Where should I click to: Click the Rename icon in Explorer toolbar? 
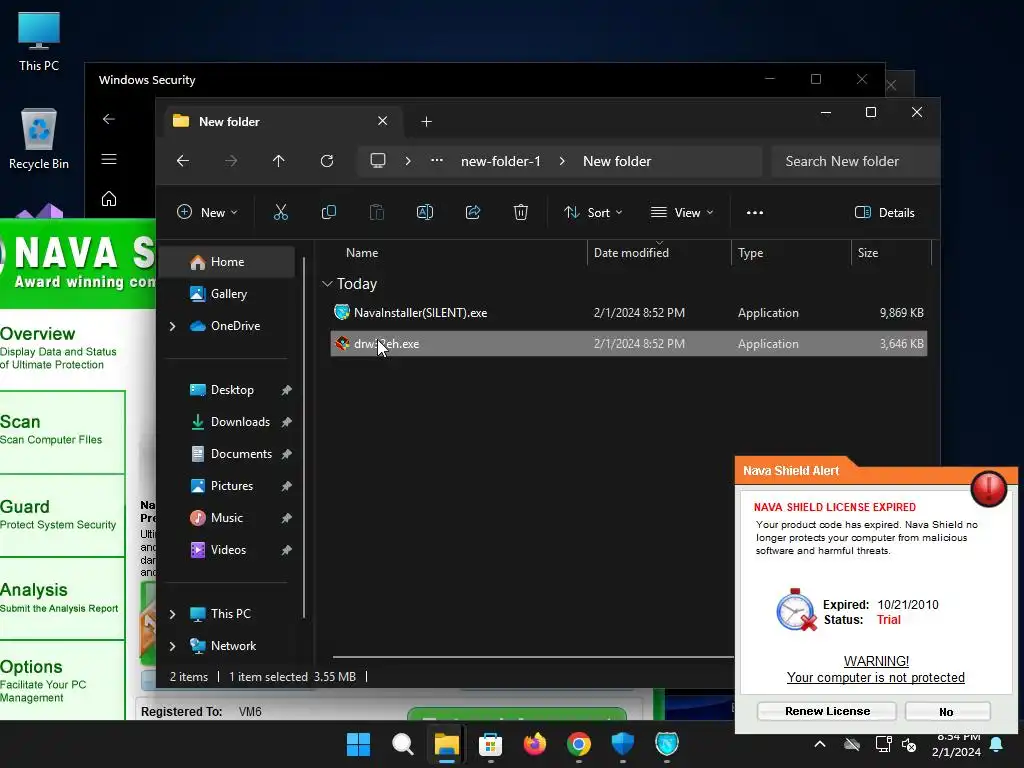click(424, 212)
